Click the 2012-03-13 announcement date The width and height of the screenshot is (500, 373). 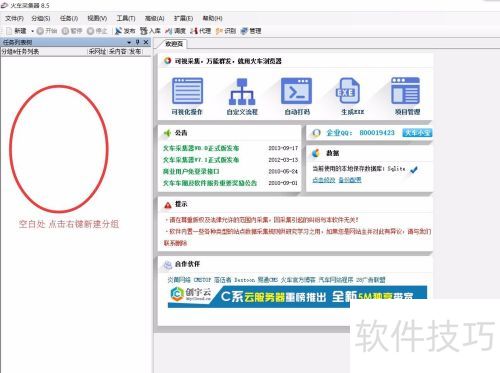point(283,160)
